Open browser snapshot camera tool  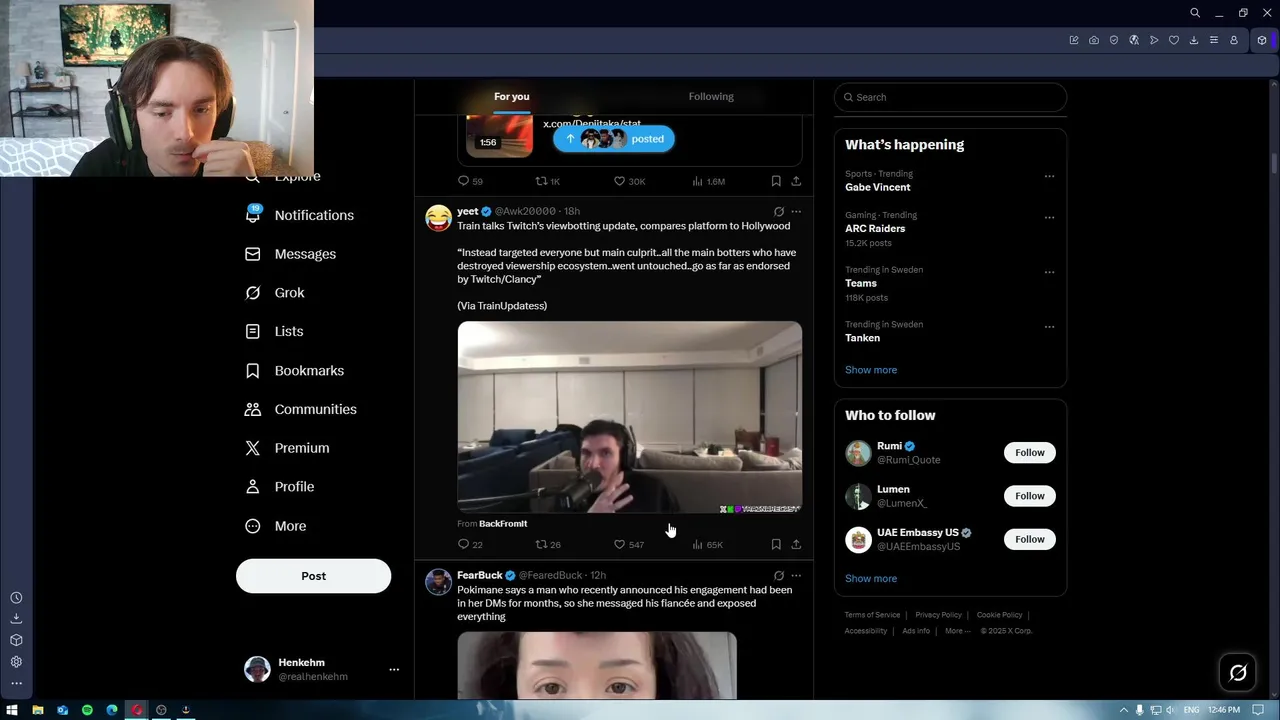click(x=1094, y=40)
